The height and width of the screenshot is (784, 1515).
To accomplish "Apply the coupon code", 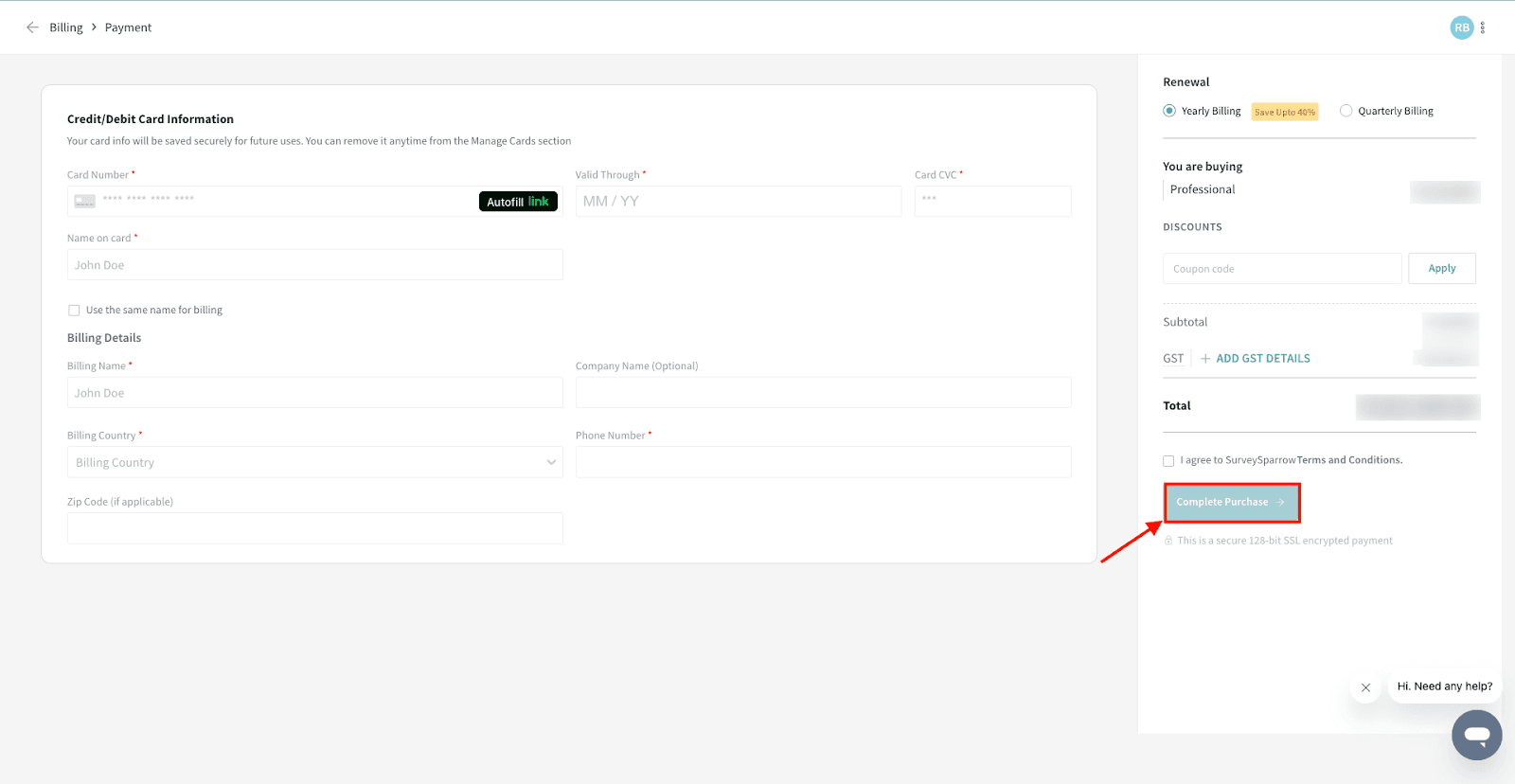I will [1441, 269].
